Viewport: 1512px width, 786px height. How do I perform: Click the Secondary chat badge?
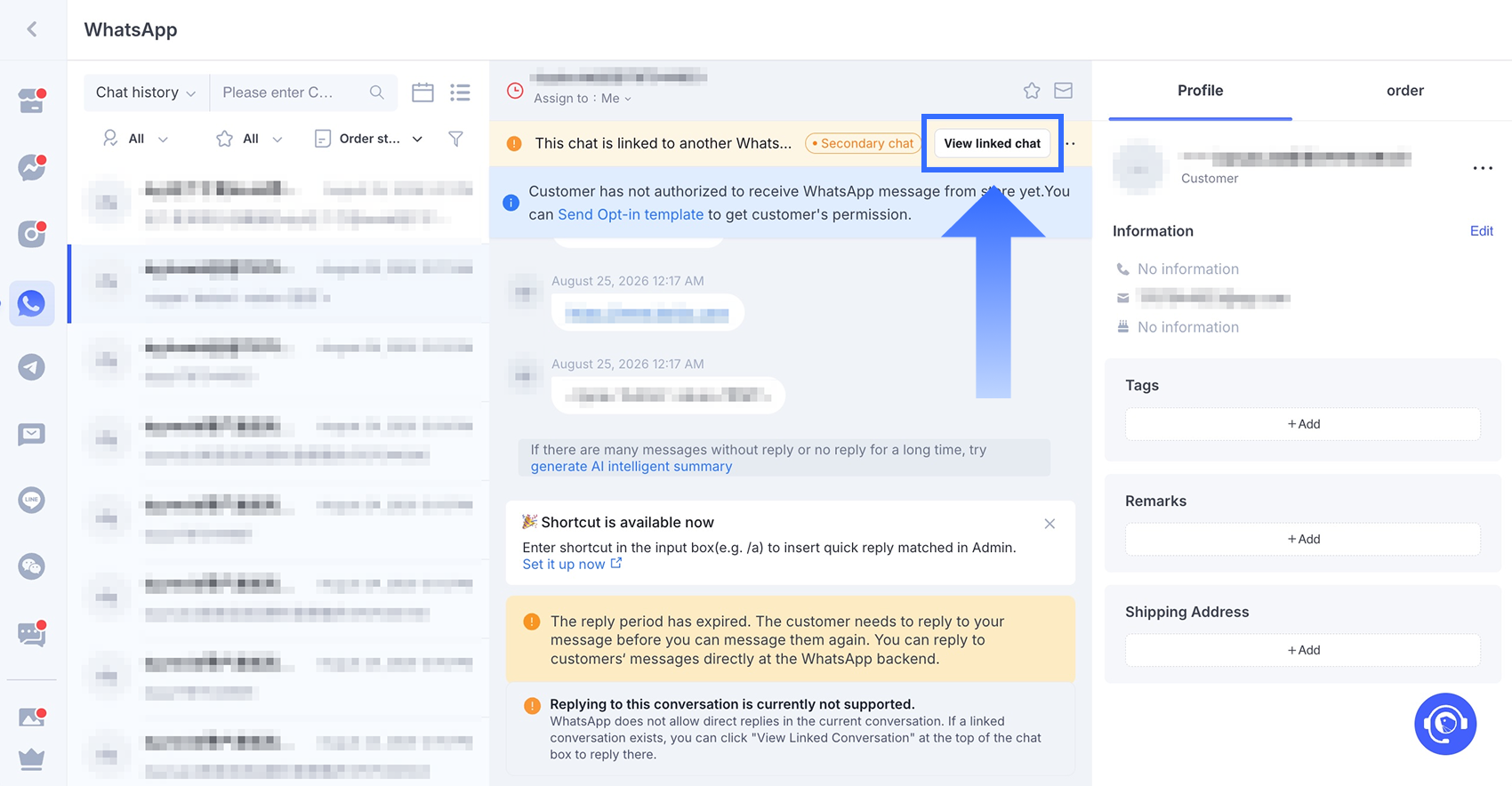point(863,143)
